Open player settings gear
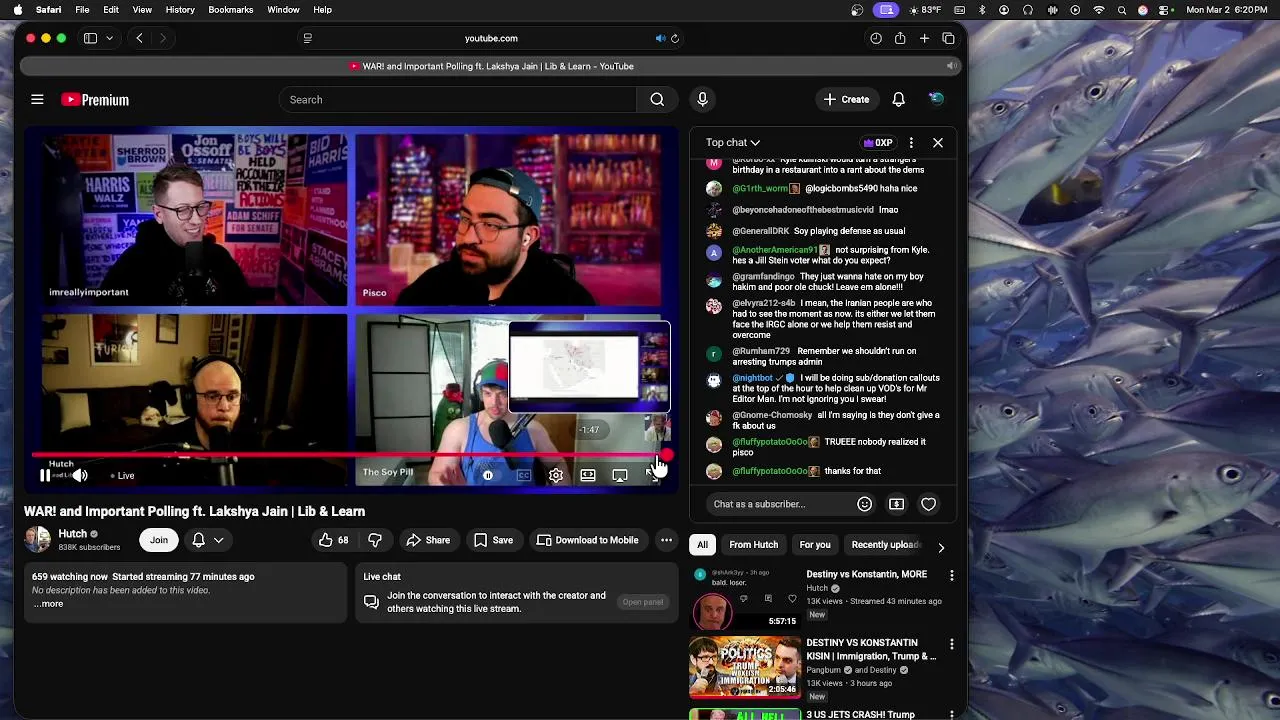 [x=556, y=476]
